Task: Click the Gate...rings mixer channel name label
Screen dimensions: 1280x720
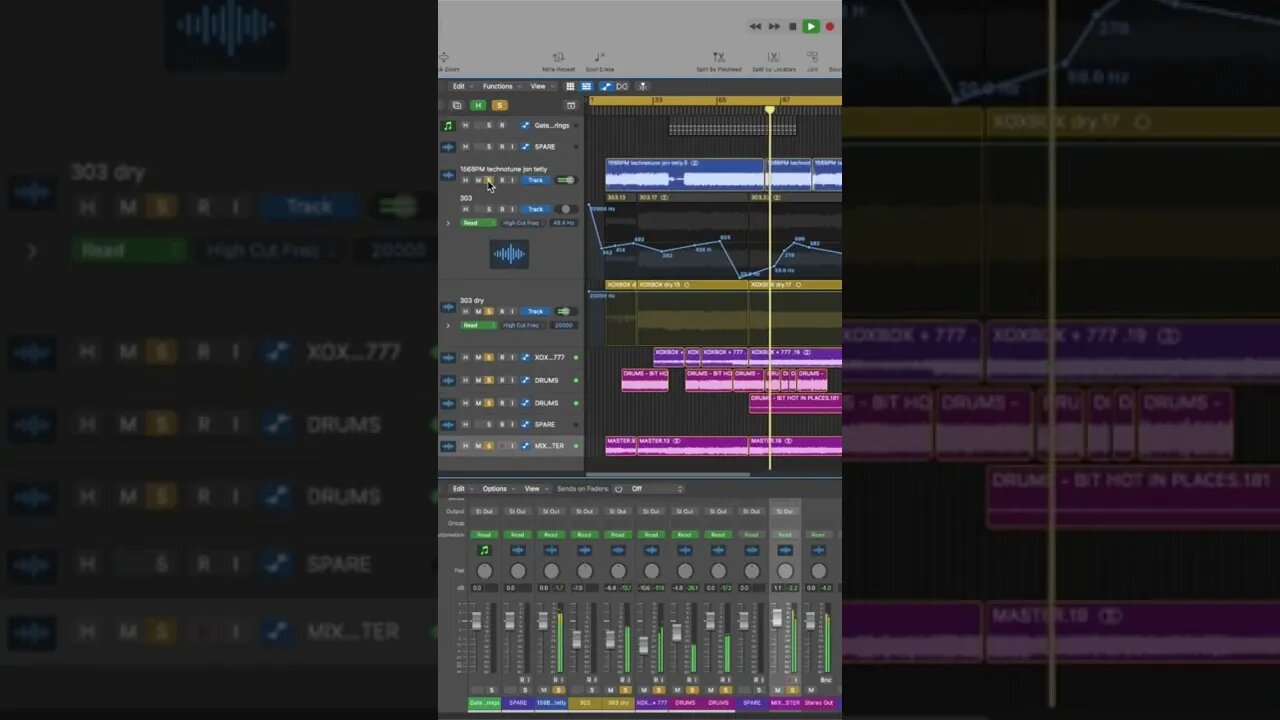Action: [x=484, y=703]
